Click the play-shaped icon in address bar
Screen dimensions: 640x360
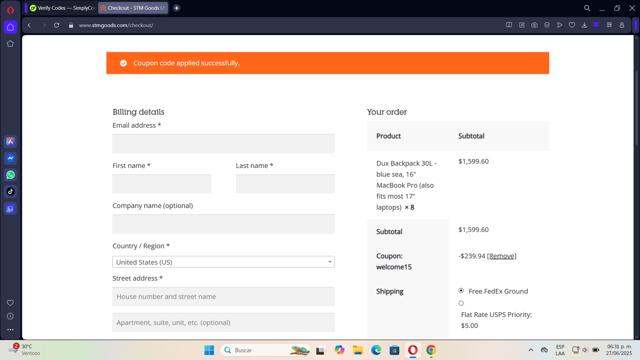560,25
